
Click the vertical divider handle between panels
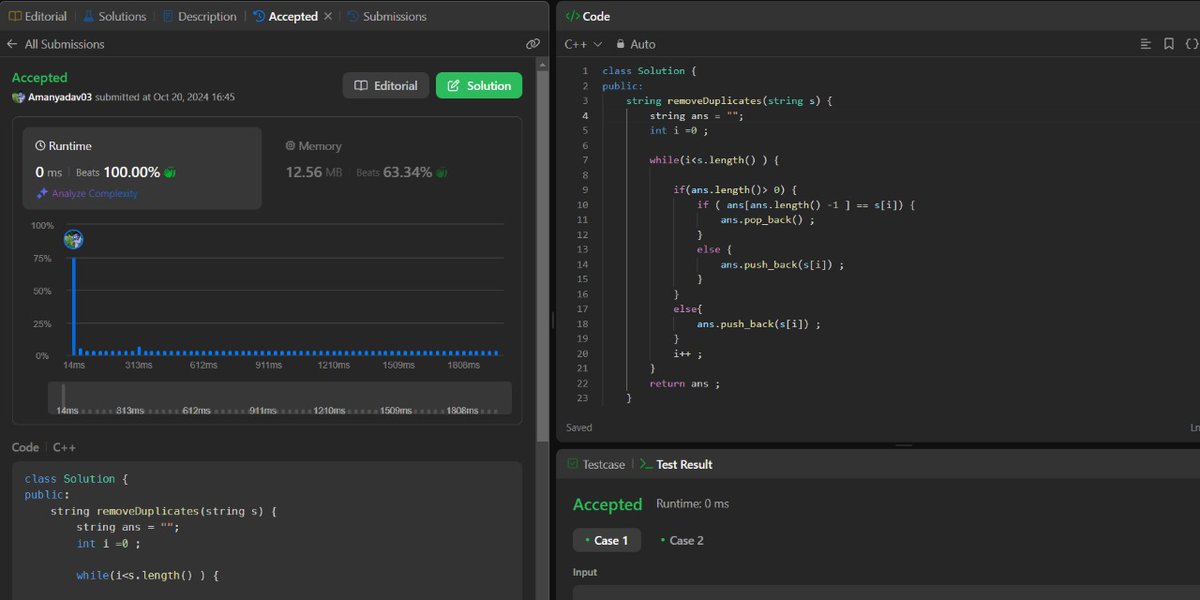(x=552, y=320)
